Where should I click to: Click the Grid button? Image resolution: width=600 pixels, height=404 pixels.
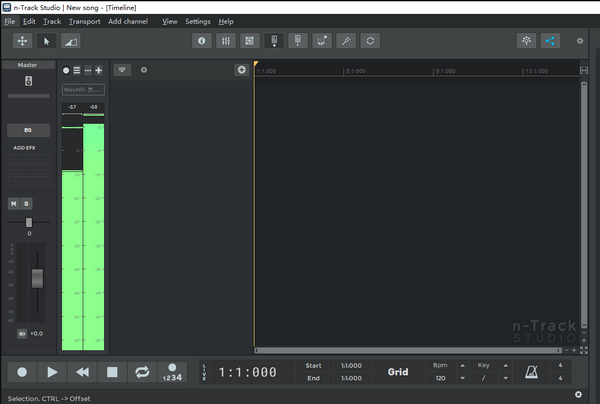coord(398,372)
